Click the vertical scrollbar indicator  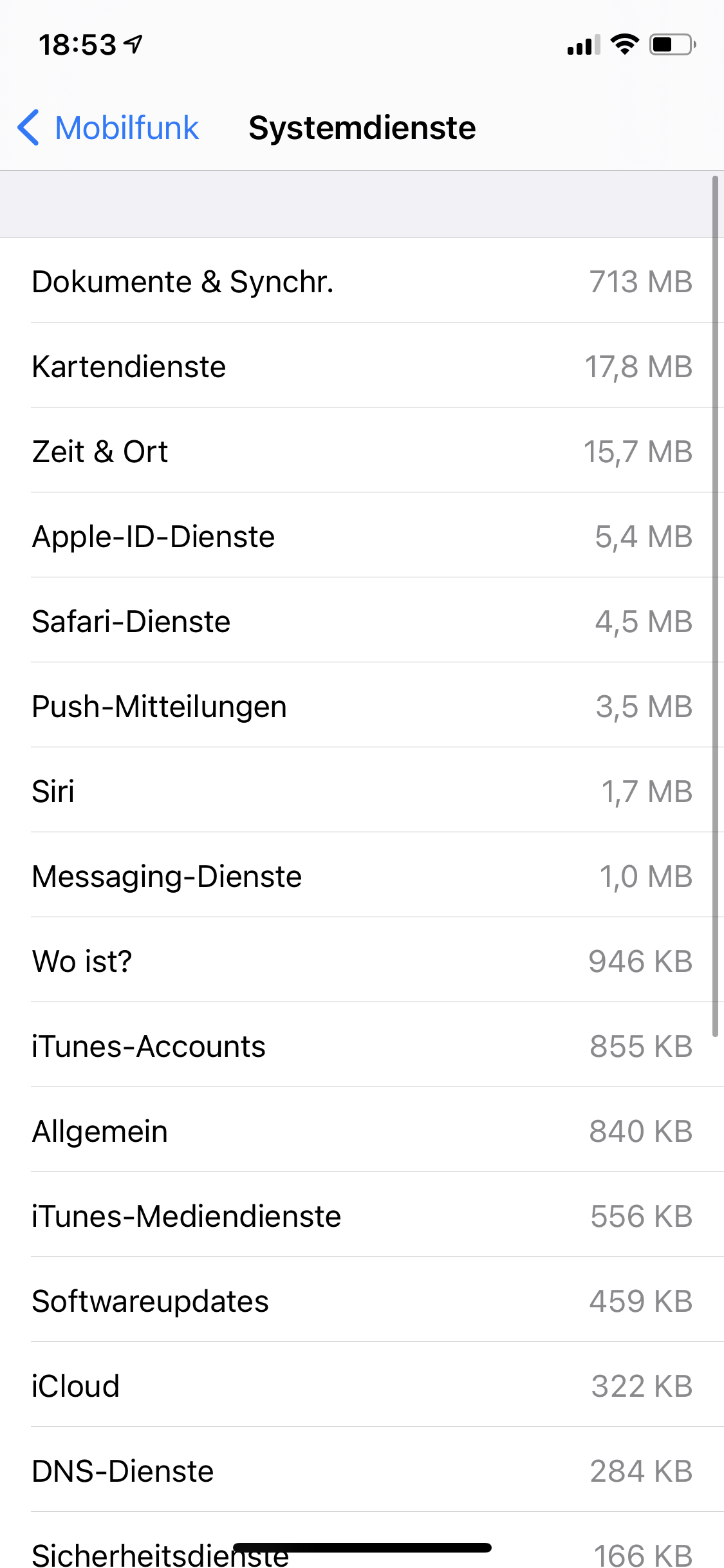714,605
